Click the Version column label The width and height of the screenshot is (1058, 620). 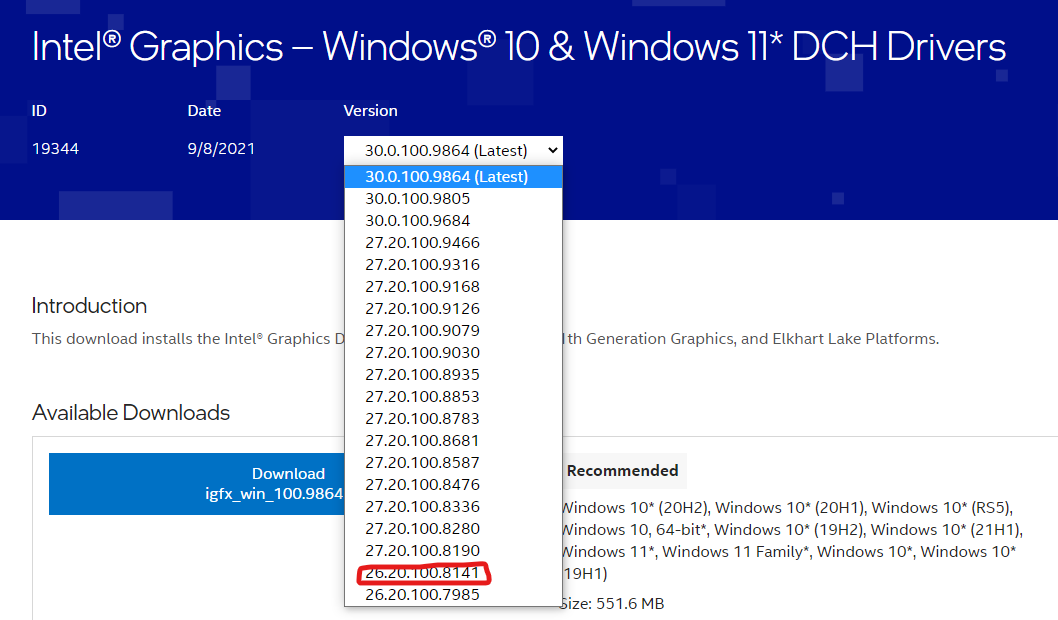pyautogui.click(x=370, y=111)
